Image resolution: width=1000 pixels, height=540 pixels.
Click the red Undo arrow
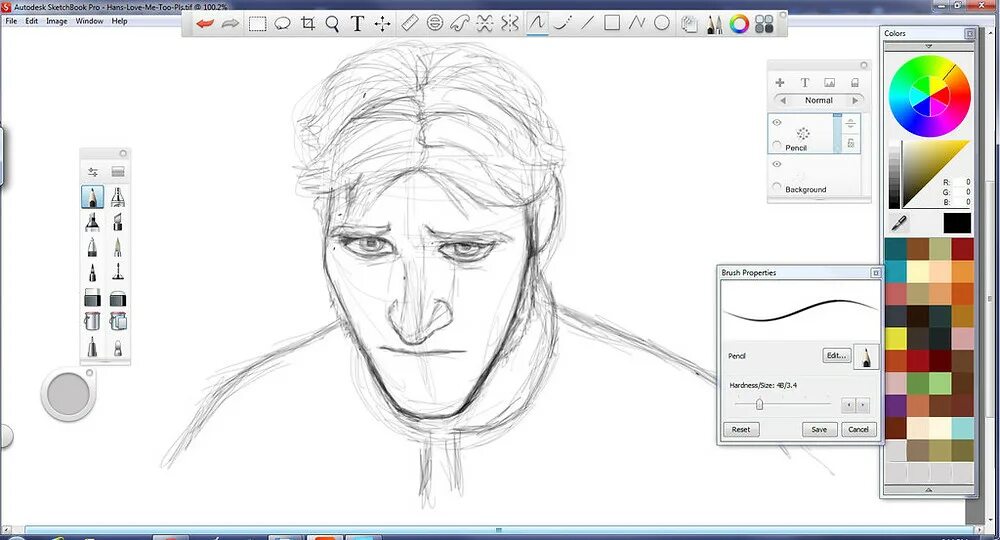(x=204, y=24)
